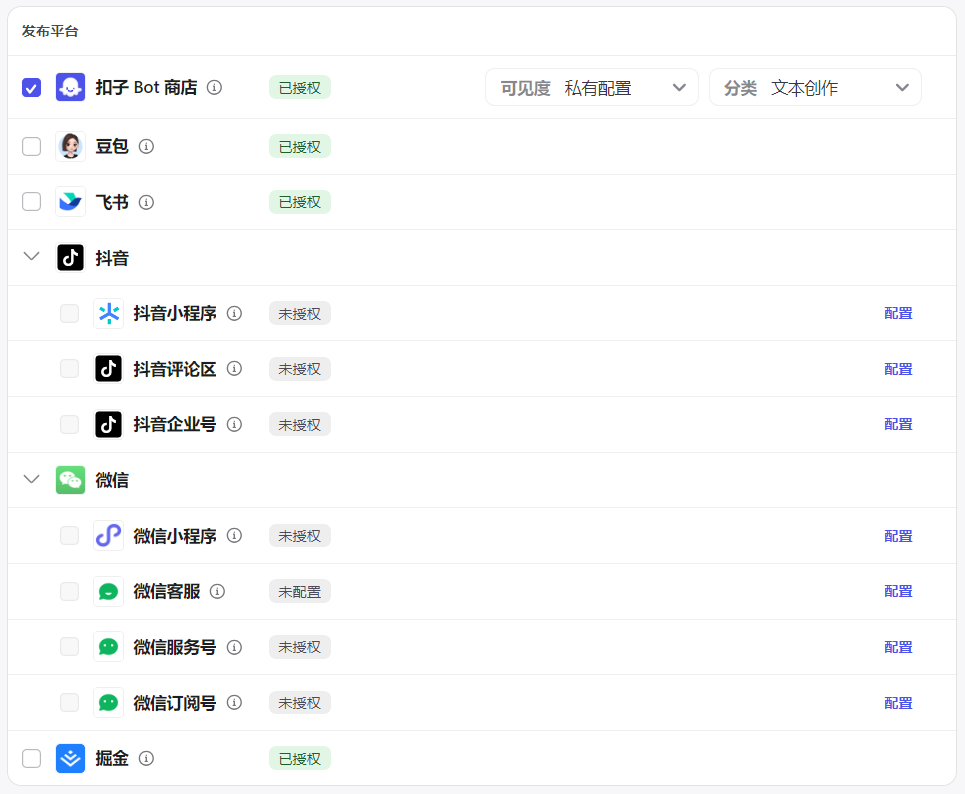This screenshot has height=794, width=965.
Task: Click 配置 link for 抖音小程序
Action: pyautogui.click(x=898, y=313)
